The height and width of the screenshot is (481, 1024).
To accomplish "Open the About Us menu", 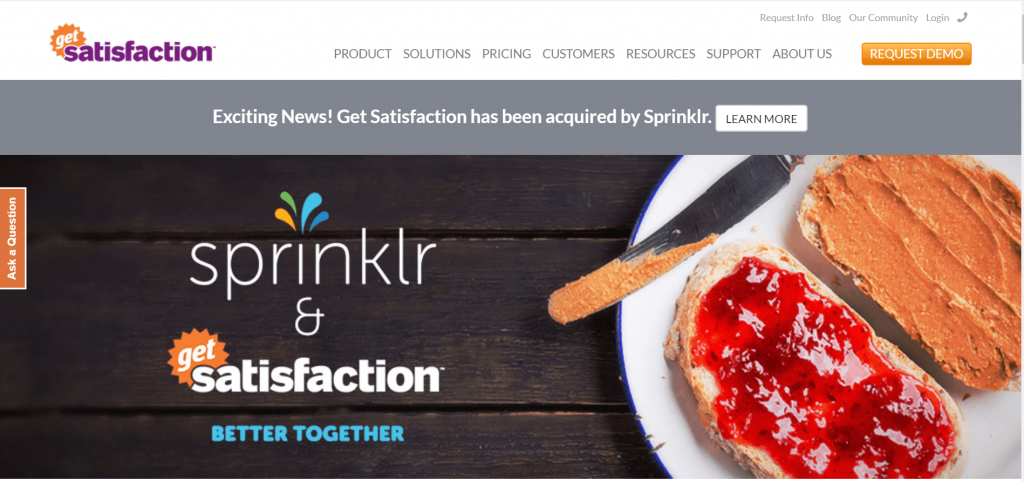I will tap(802, 54).
